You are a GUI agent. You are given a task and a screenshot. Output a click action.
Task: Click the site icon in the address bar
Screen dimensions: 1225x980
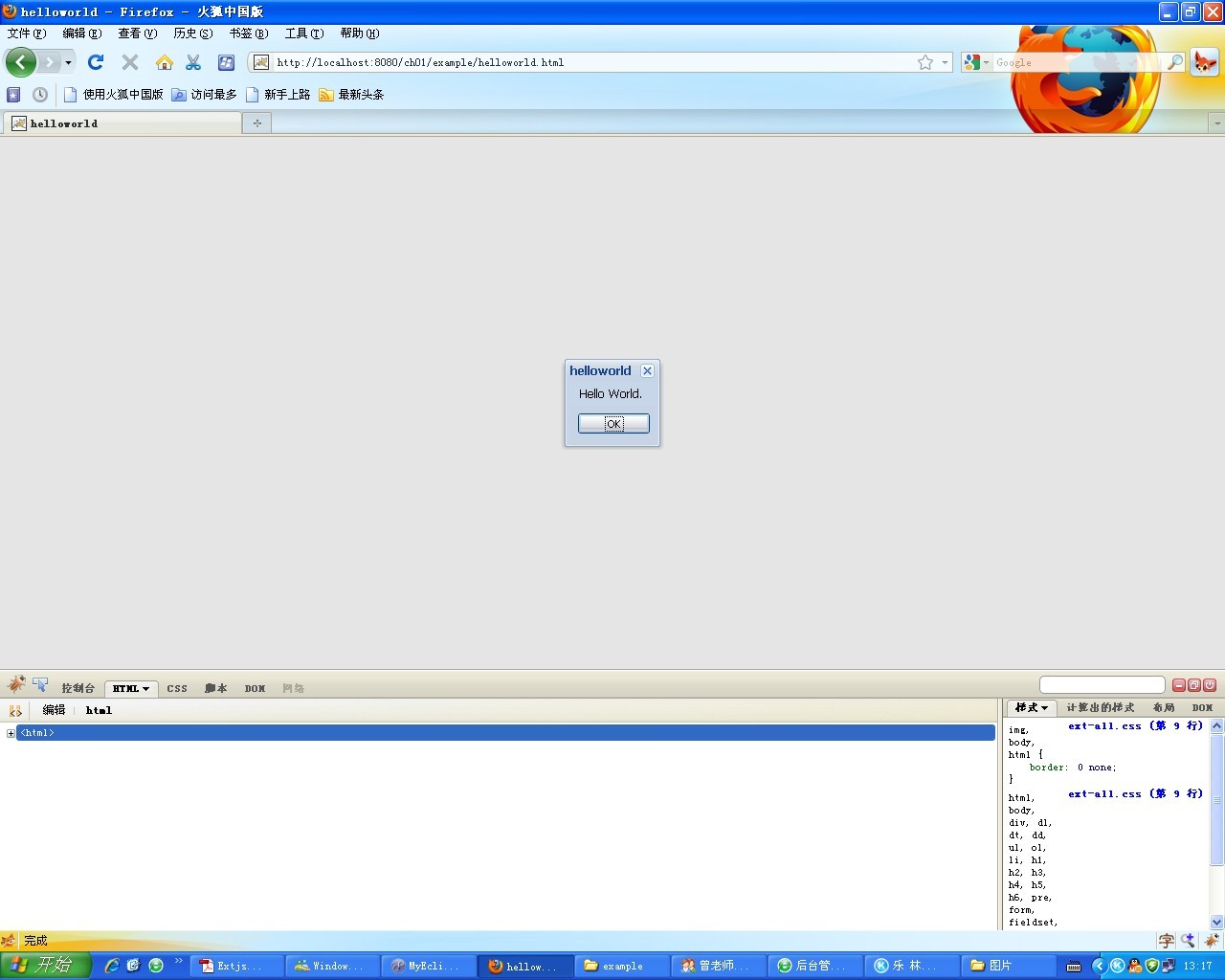[261, 62]
